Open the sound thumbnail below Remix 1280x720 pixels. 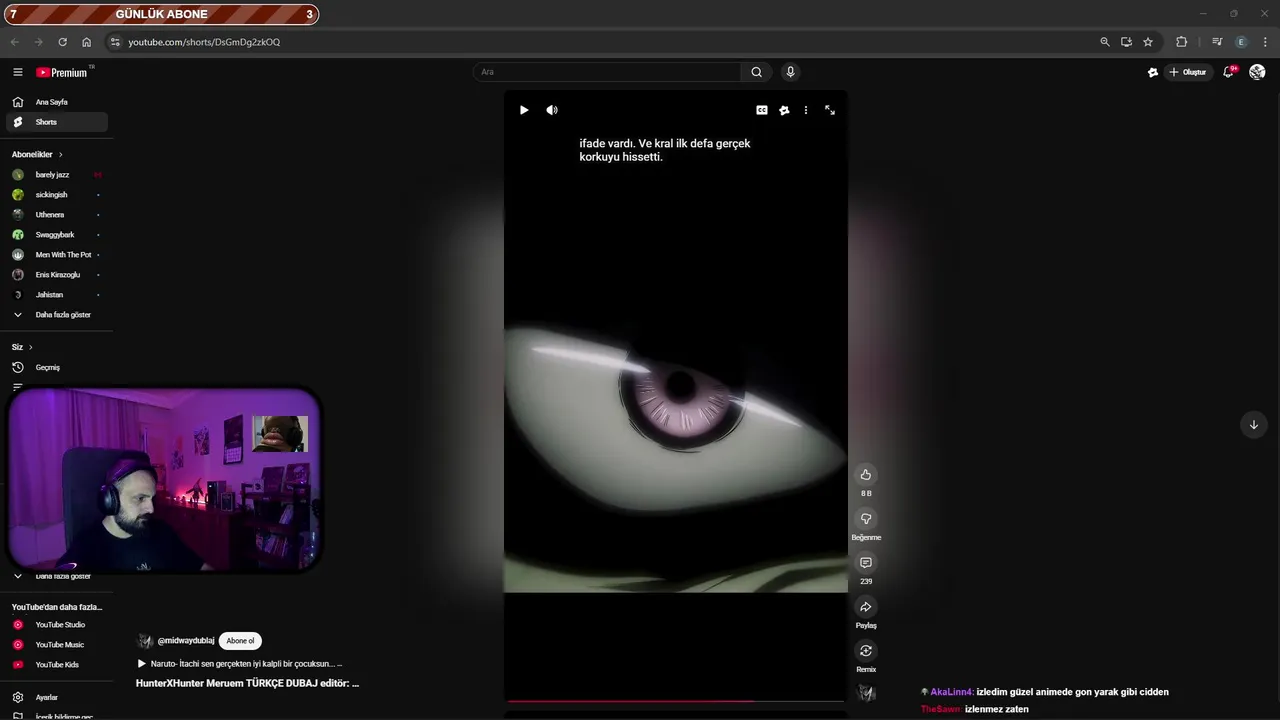(x=866, y=693)
